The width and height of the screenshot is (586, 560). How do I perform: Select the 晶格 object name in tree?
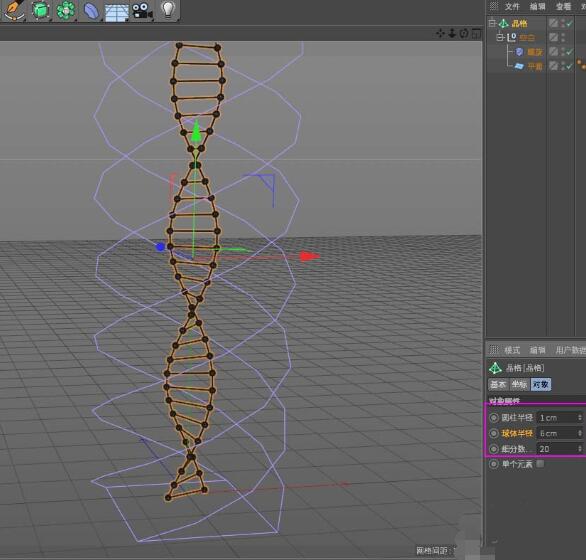click(519, 24)
